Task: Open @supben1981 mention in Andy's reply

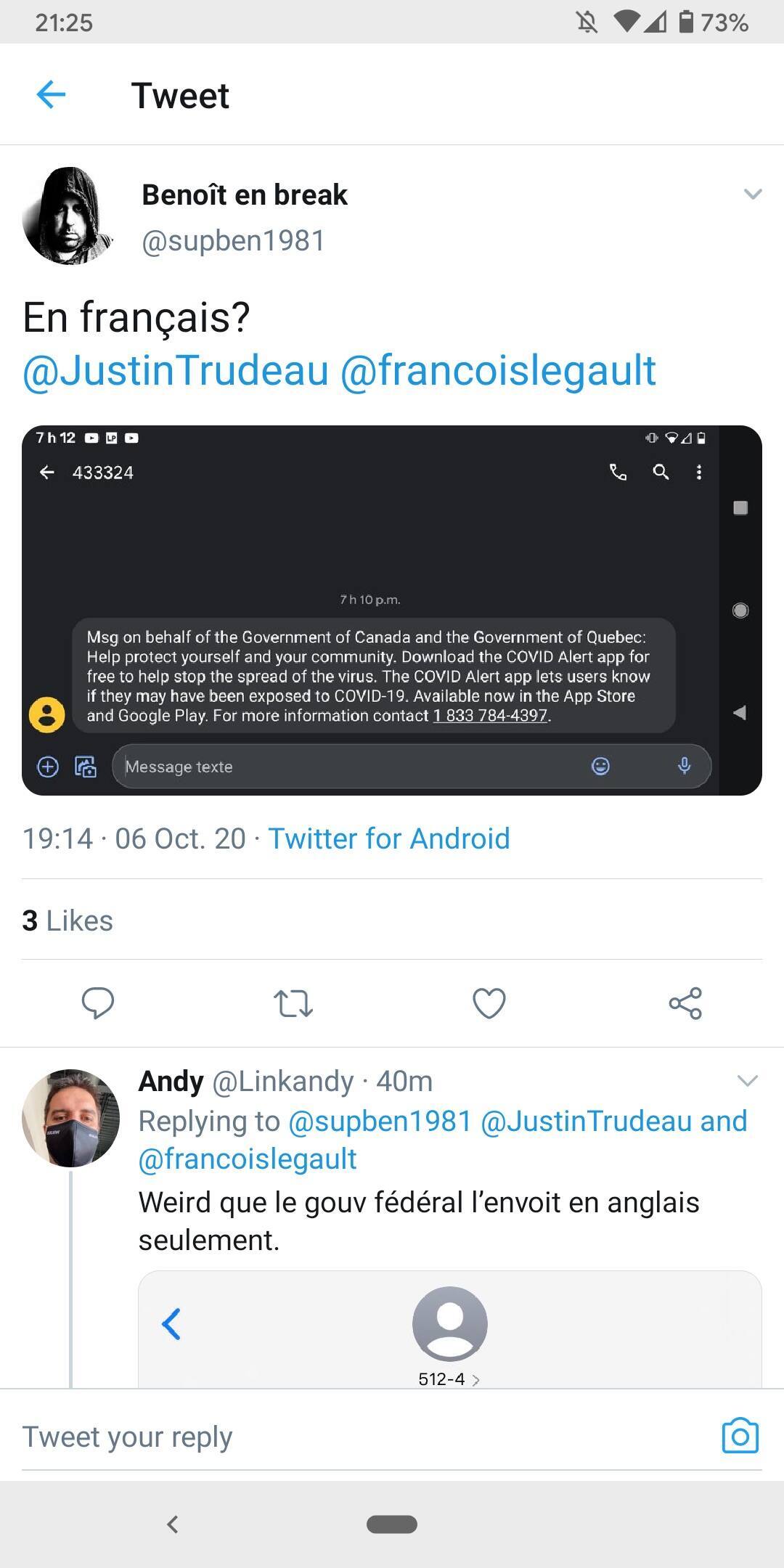Action: [x=380, y=1121]
